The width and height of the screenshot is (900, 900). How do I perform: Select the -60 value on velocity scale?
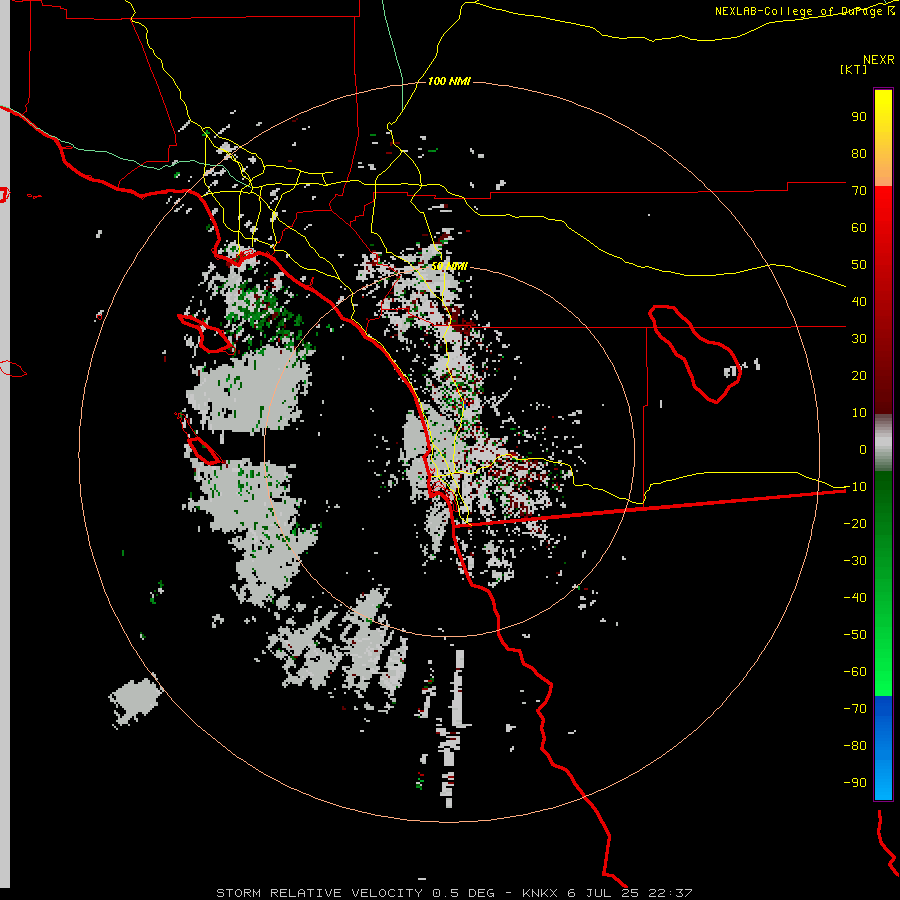click(x=855, y=672)
